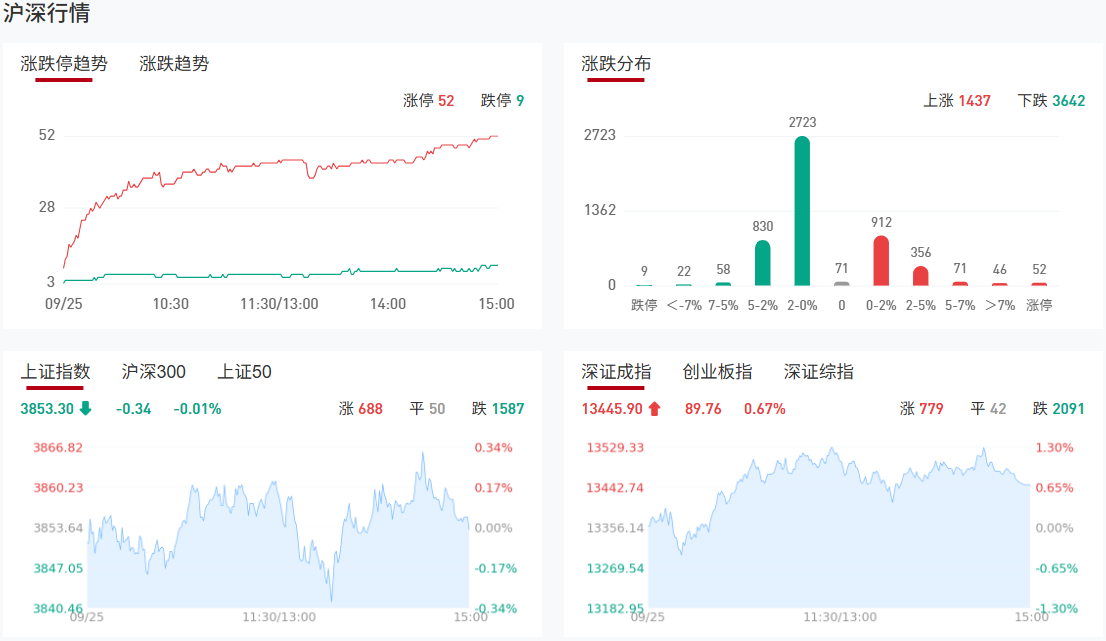Click the 下跌 3642 count

[1051, 100]
